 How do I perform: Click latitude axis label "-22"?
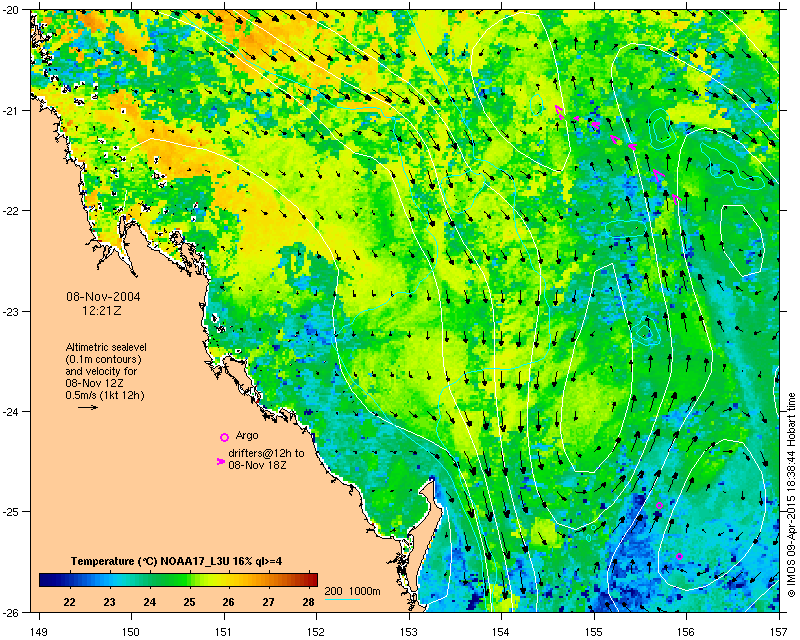coord(14,211)
